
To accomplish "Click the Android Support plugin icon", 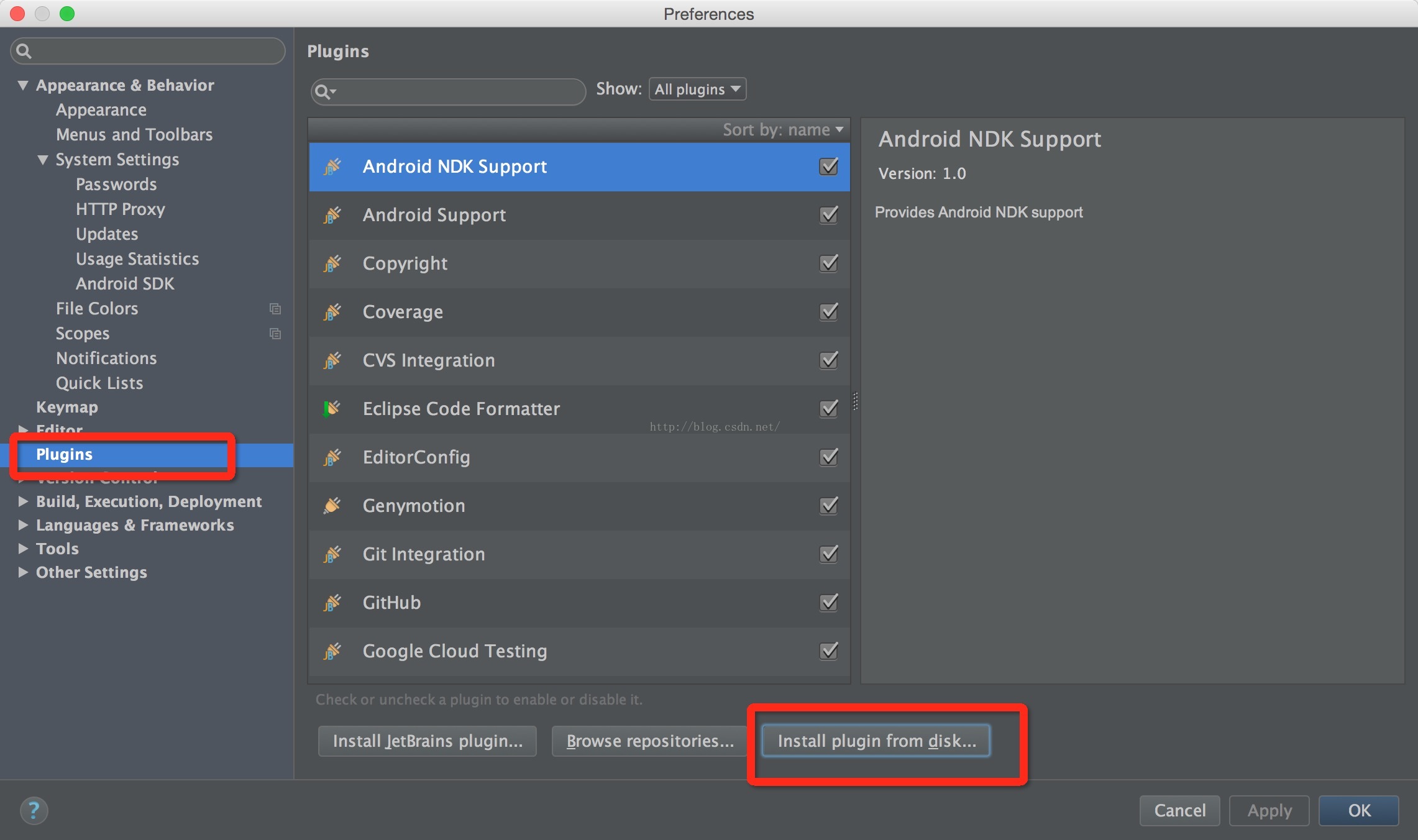I will 332,215.
